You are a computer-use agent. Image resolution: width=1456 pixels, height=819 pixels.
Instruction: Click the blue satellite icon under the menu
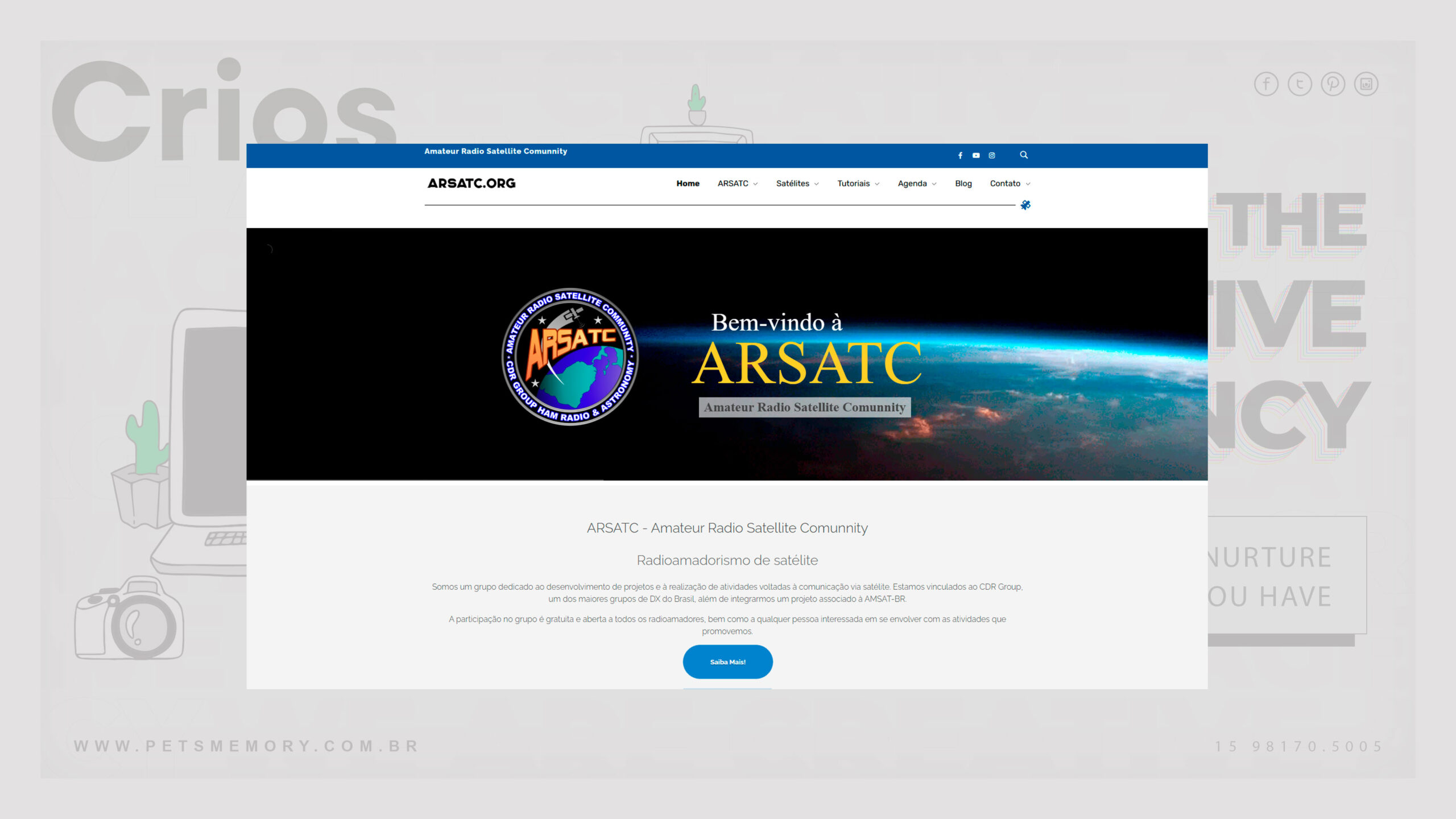coord(1025,205)
